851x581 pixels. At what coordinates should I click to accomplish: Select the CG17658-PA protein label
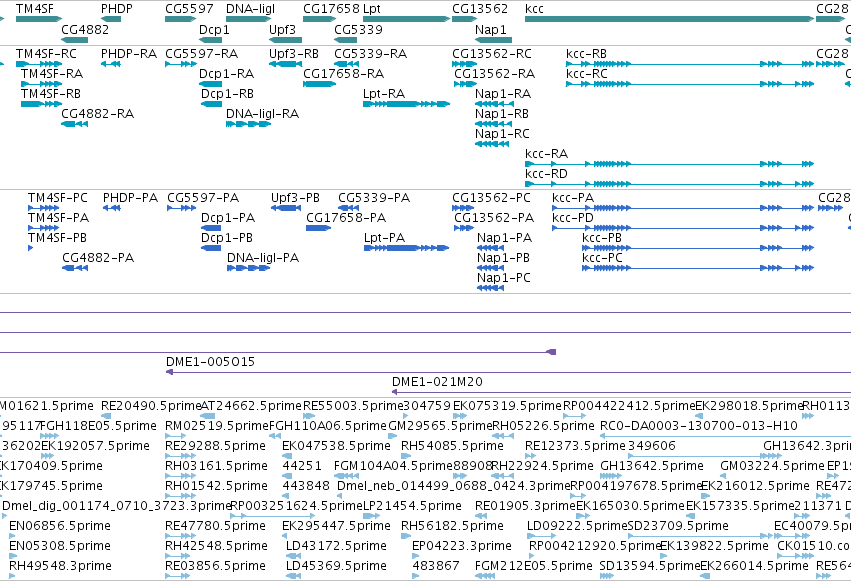click(346, 218)
